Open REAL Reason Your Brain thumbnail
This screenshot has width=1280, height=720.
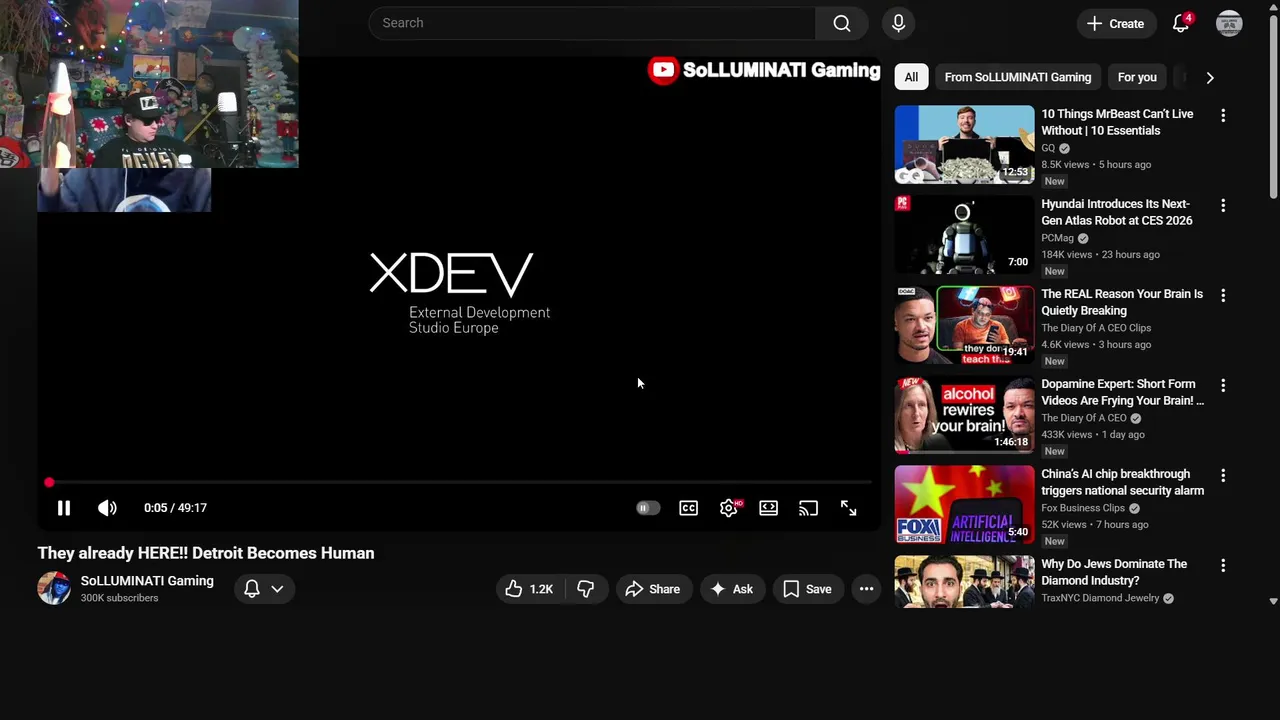coord(964,325)
